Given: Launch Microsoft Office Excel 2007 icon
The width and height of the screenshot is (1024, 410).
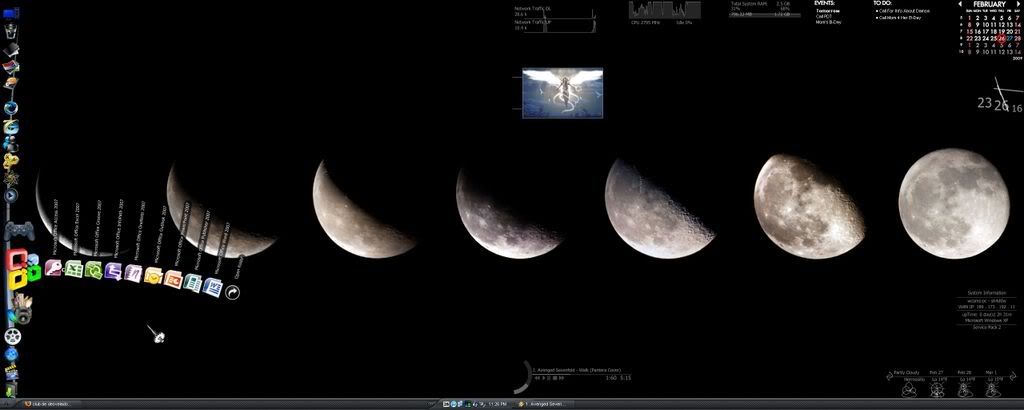Looking at the screenshot, I should 74,268.
